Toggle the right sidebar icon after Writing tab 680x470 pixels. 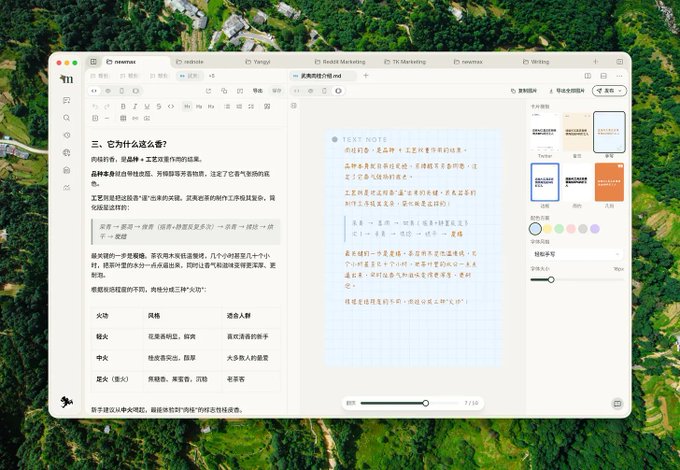tap(619, 62)
